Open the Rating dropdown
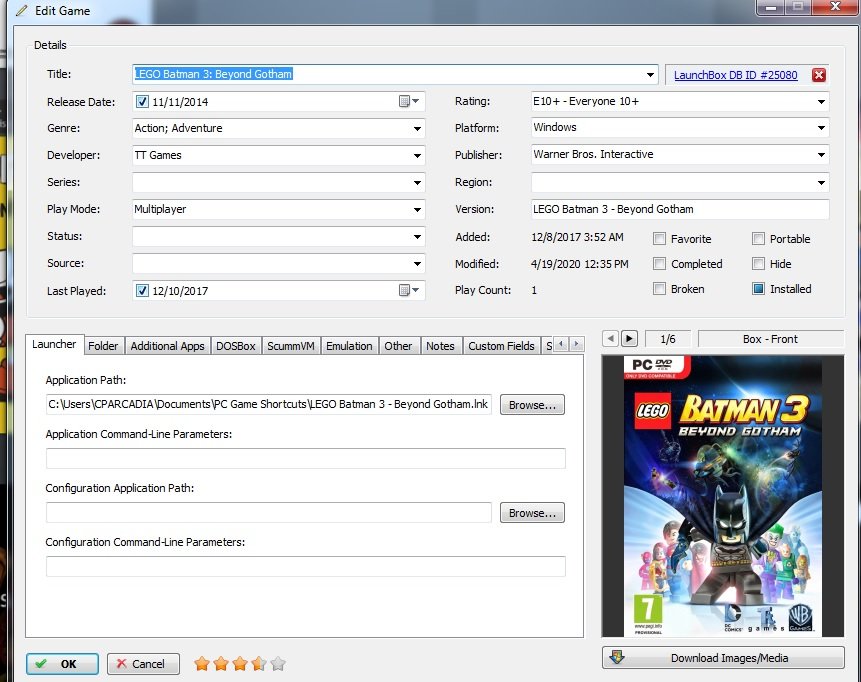 [821, 102]
